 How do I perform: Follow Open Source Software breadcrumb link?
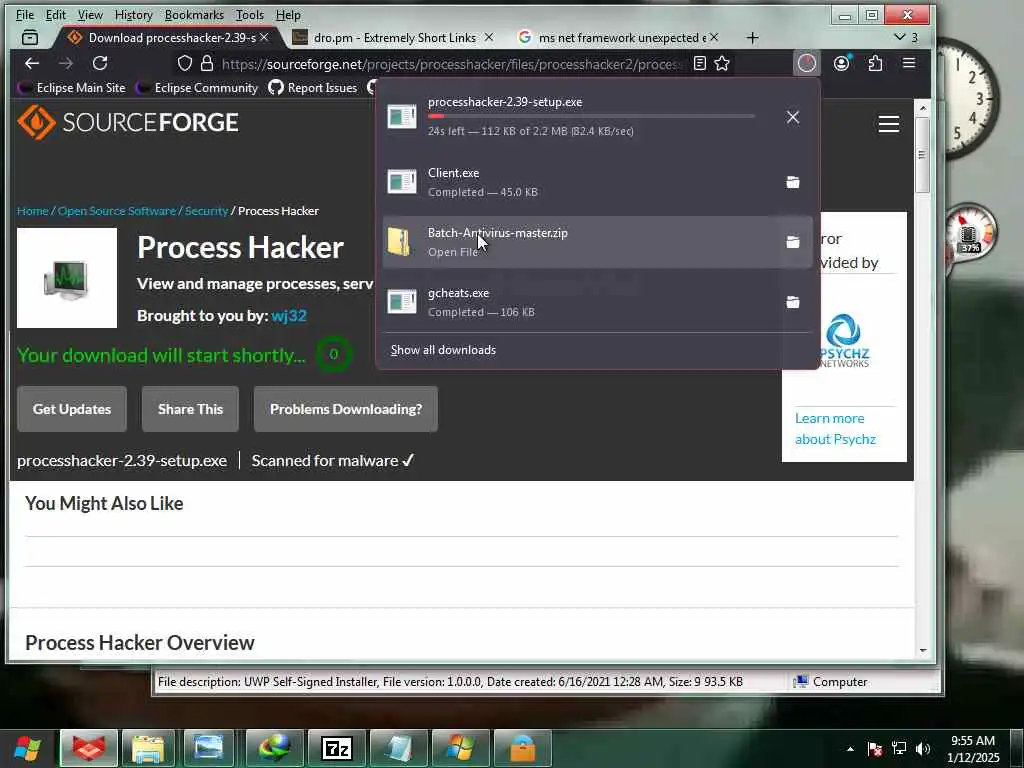[x=116, y=211]
